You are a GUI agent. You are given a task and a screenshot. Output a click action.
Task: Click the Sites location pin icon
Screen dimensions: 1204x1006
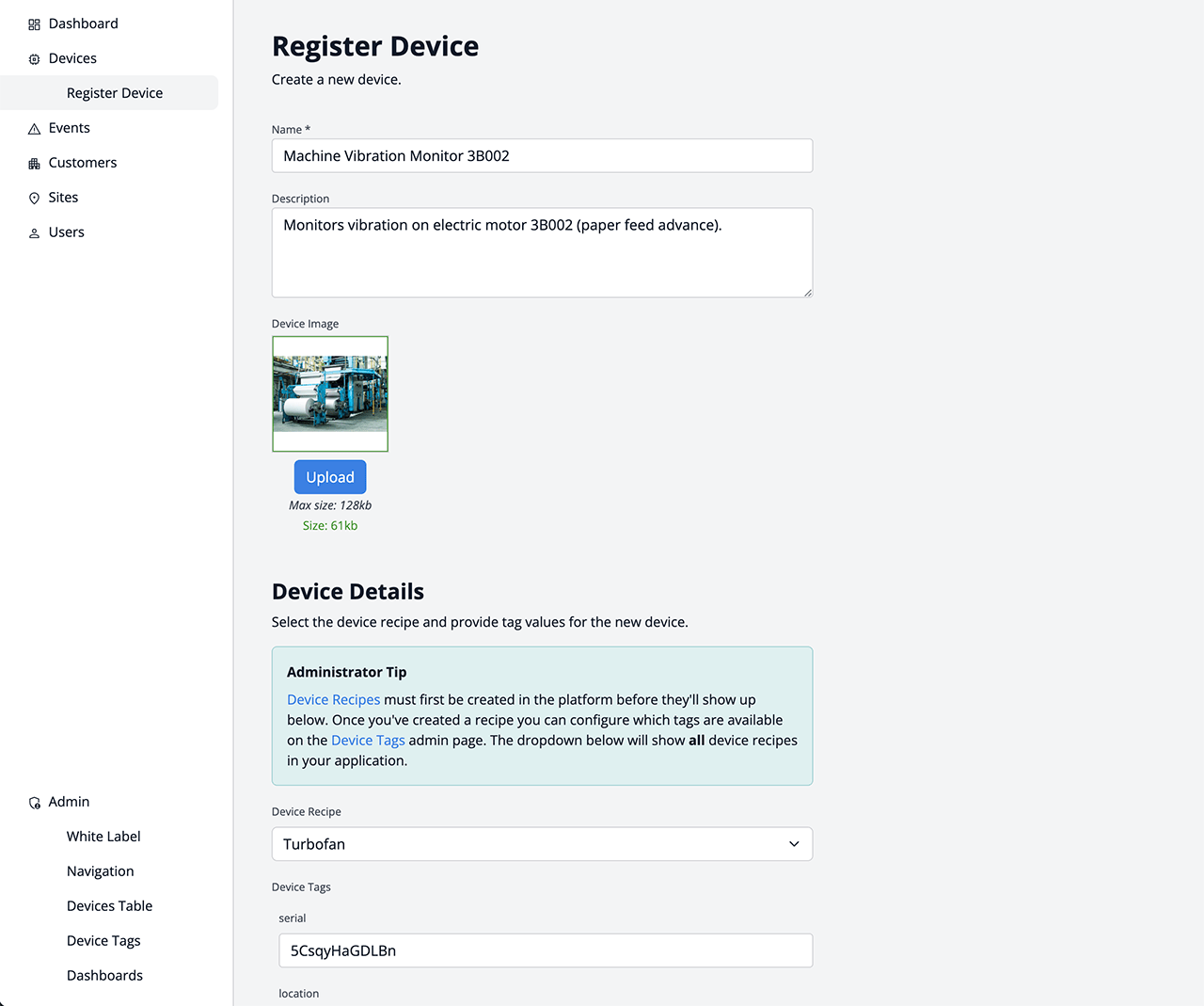34,199
